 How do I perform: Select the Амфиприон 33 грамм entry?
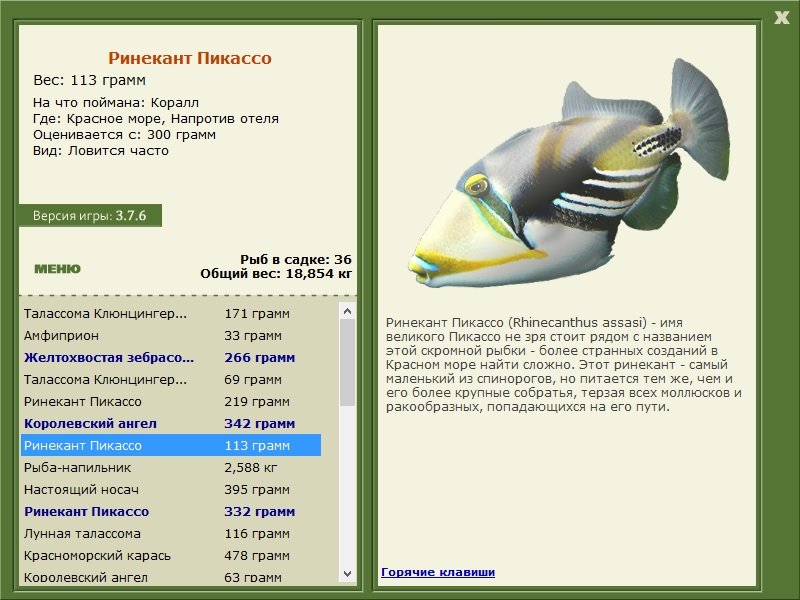(171, 336)
